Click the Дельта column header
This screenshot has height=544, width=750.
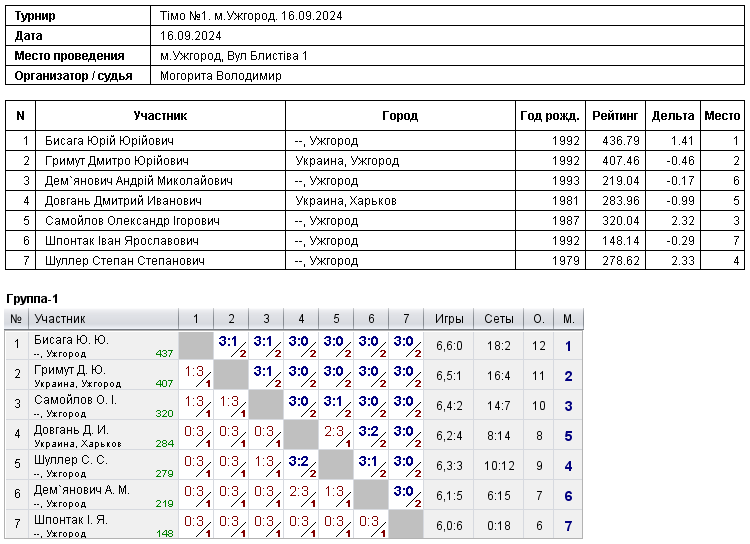[673, 116]
